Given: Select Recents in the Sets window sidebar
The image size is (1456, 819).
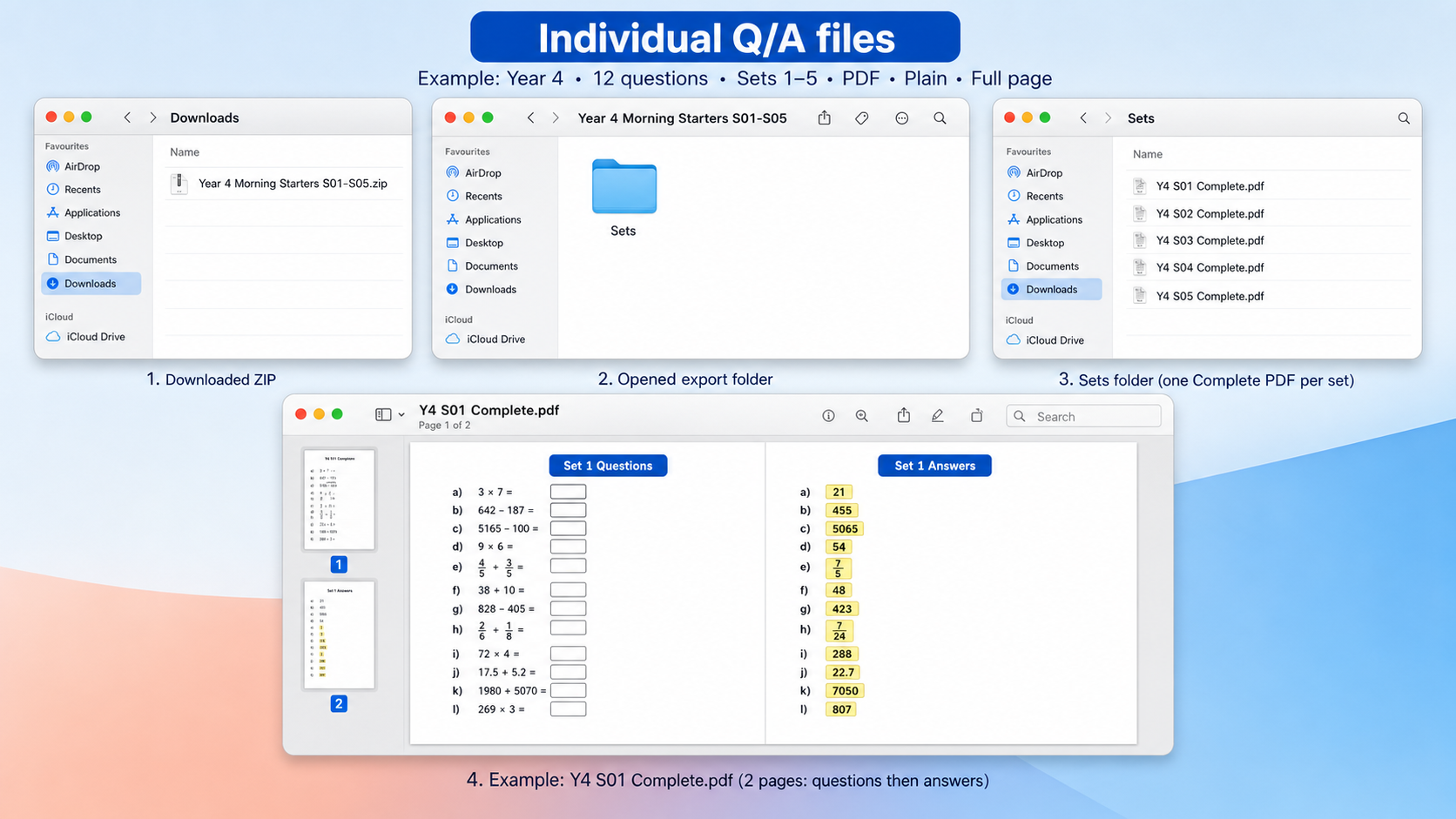Looking at the screenshot, I should pos(1035,197).
